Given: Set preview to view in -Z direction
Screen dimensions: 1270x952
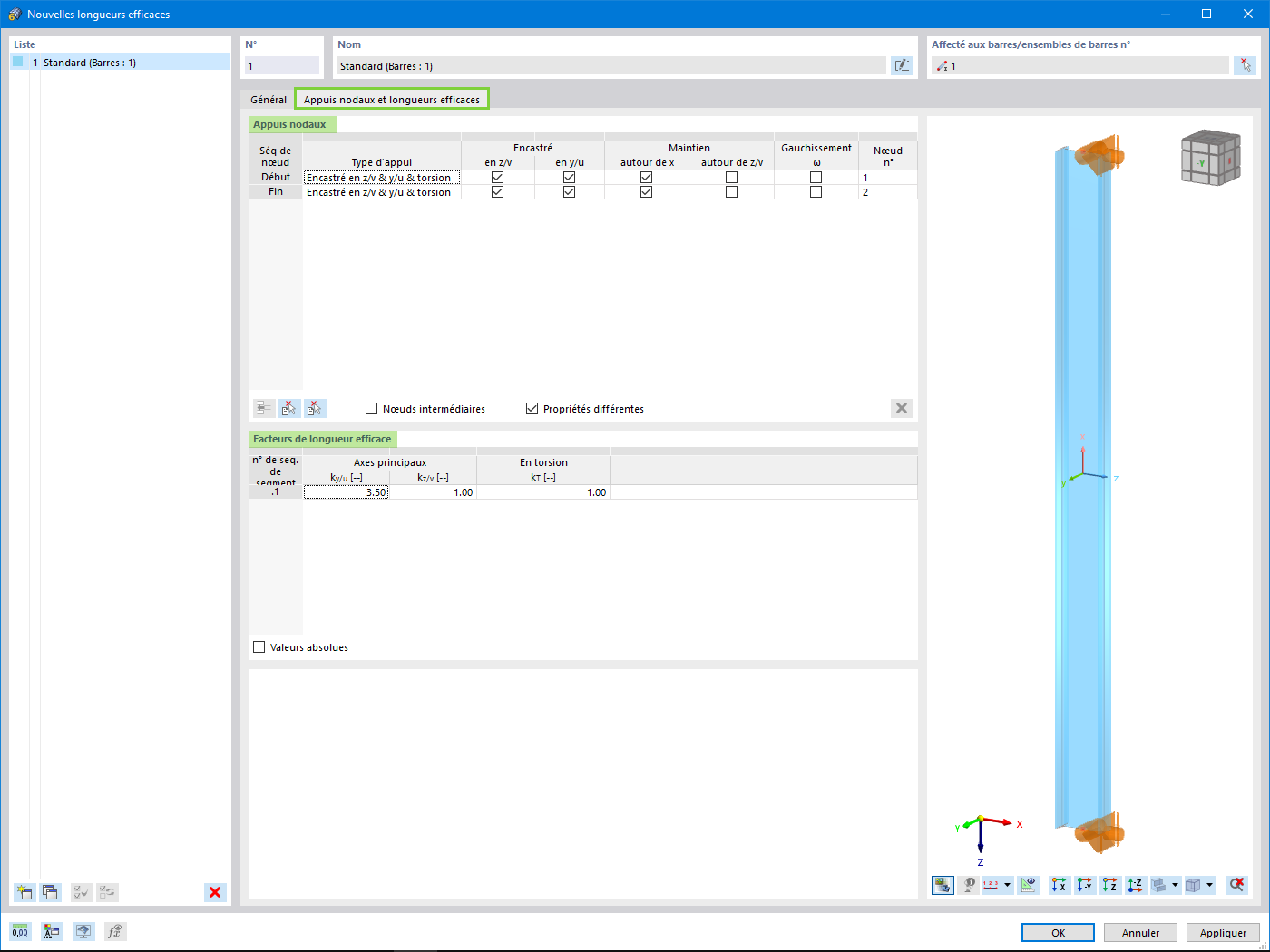Looking at the screenshot, I should pyautogui.click(x=1135, y=885).
